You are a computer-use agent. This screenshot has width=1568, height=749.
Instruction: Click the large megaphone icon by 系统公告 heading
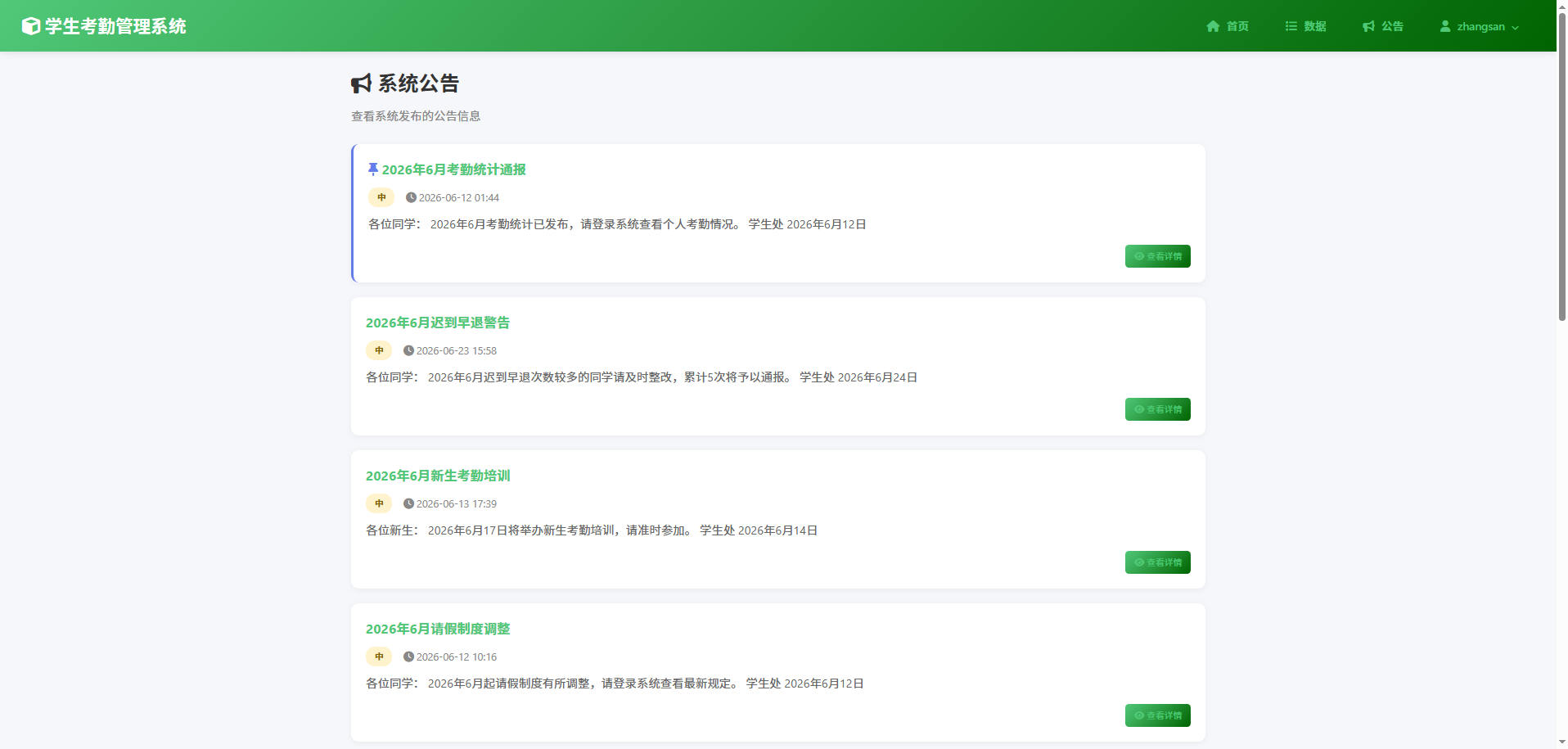tap(362, 83)
